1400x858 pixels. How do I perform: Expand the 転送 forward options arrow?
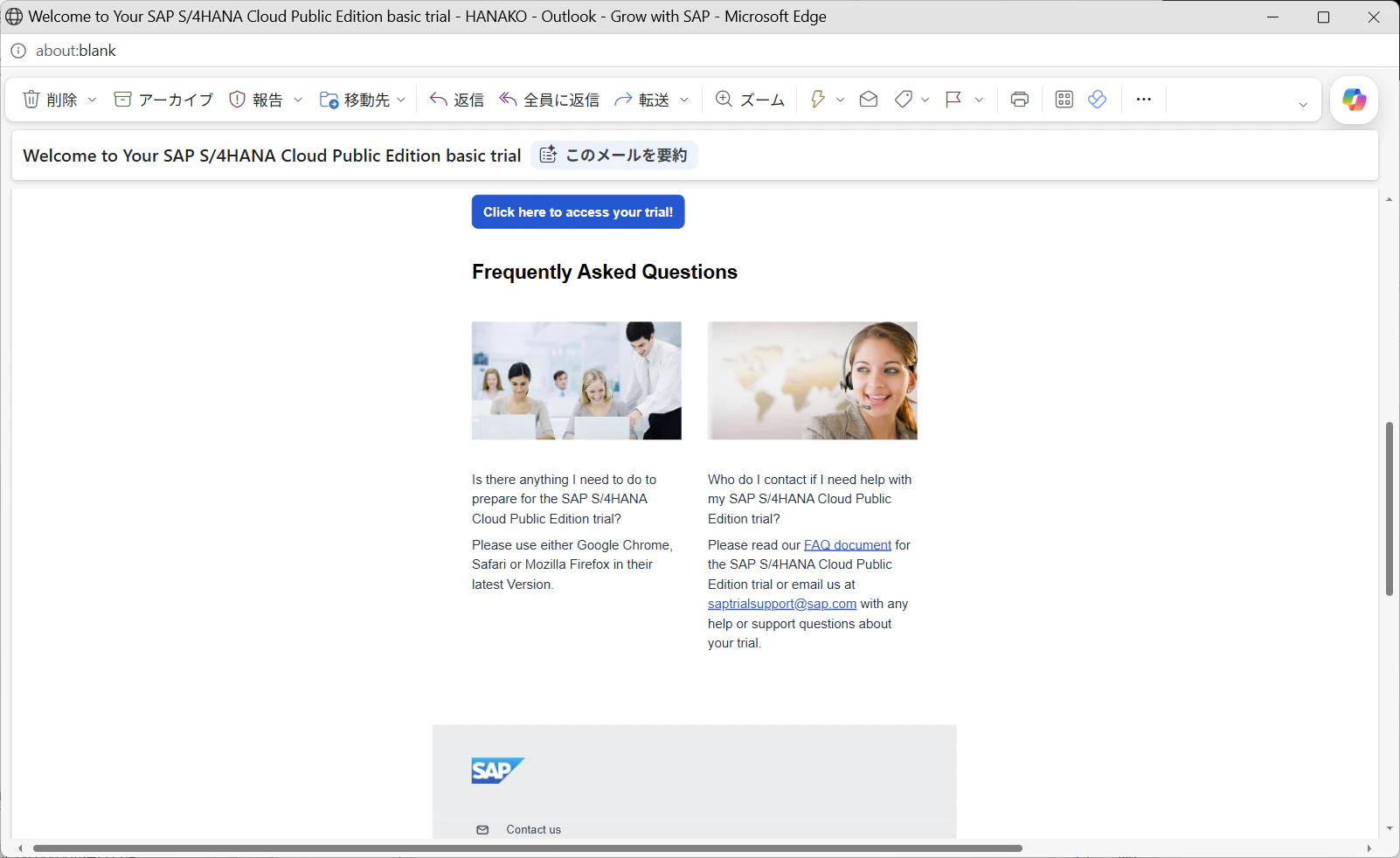684,100
